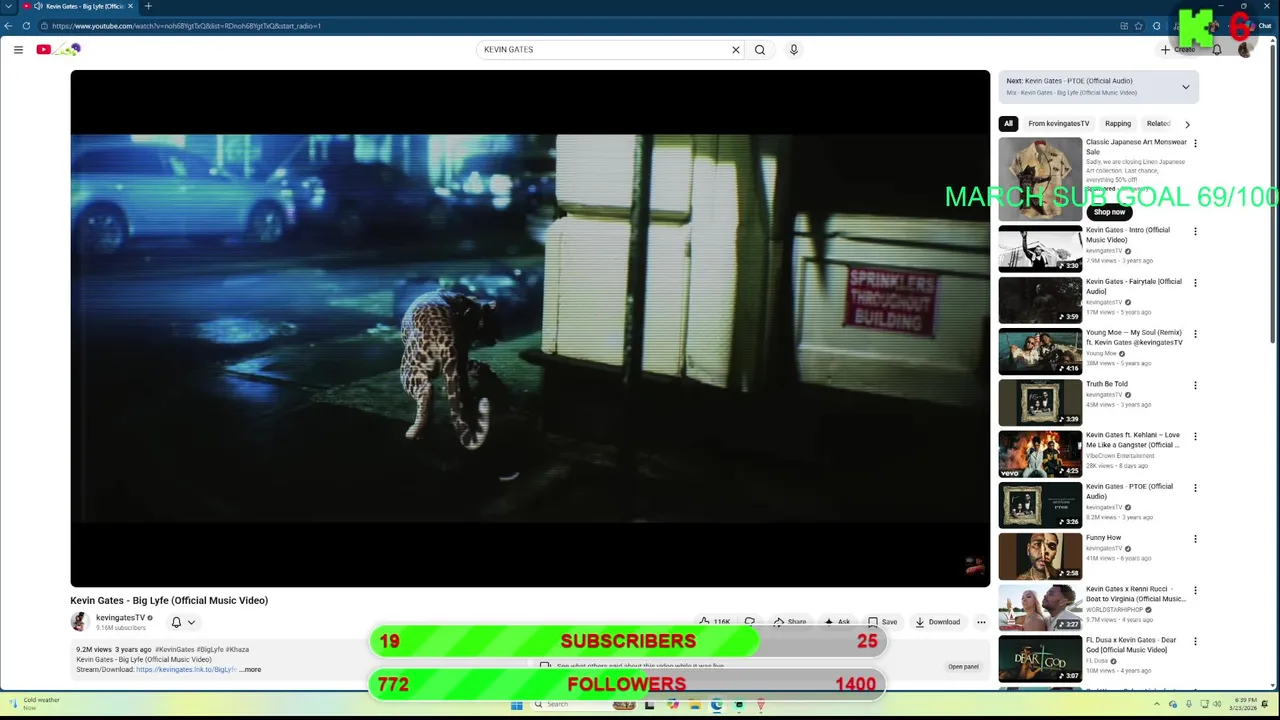Open Young Moe My Soul Remix thumbnail

pos(1040,351)
